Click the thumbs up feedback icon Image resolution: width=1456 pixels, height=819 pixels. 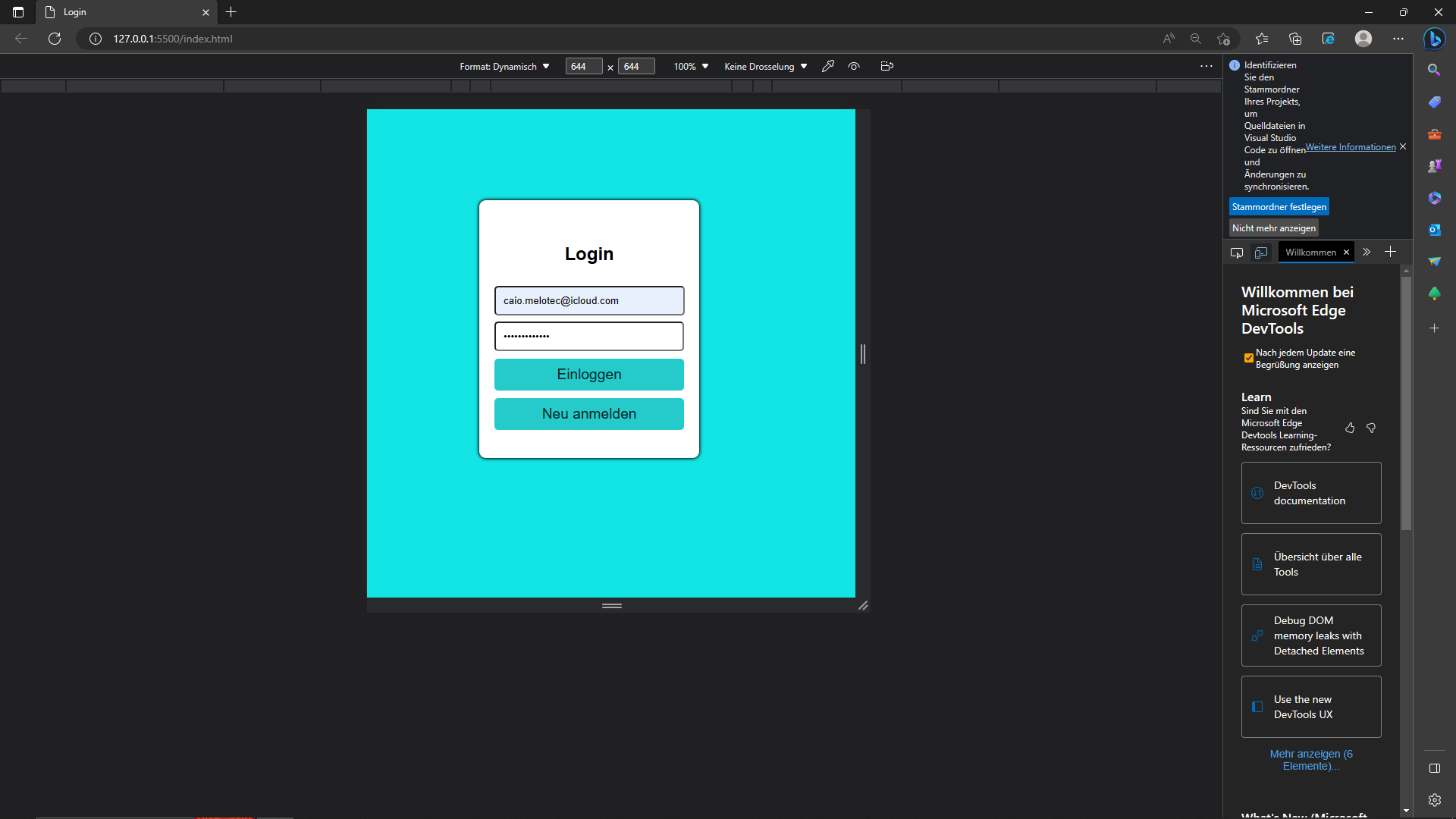pyautogui.click(x=1350, y=428)
